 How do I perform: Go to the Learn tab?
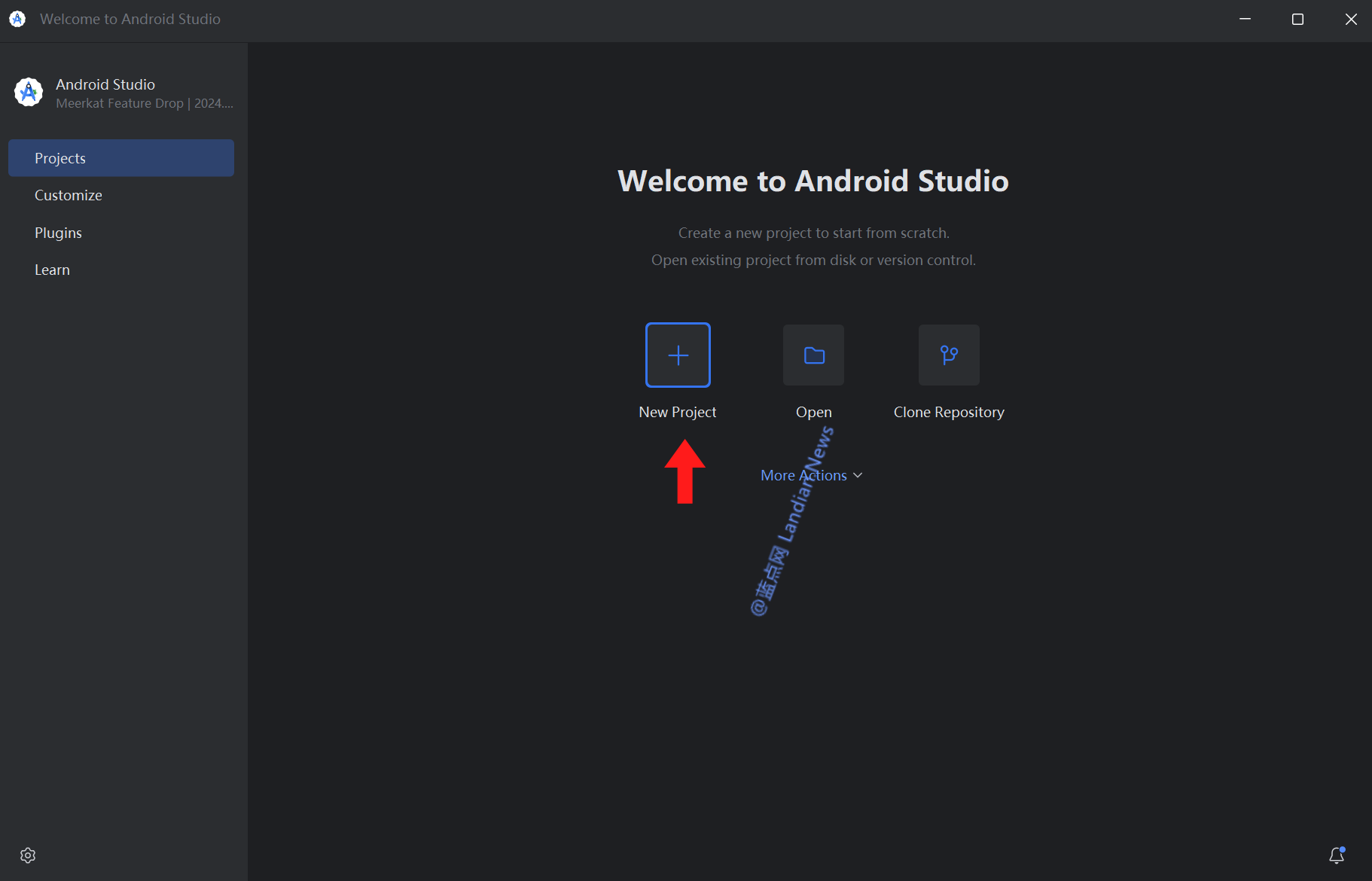pyautogui.click(x=53, y=270)
